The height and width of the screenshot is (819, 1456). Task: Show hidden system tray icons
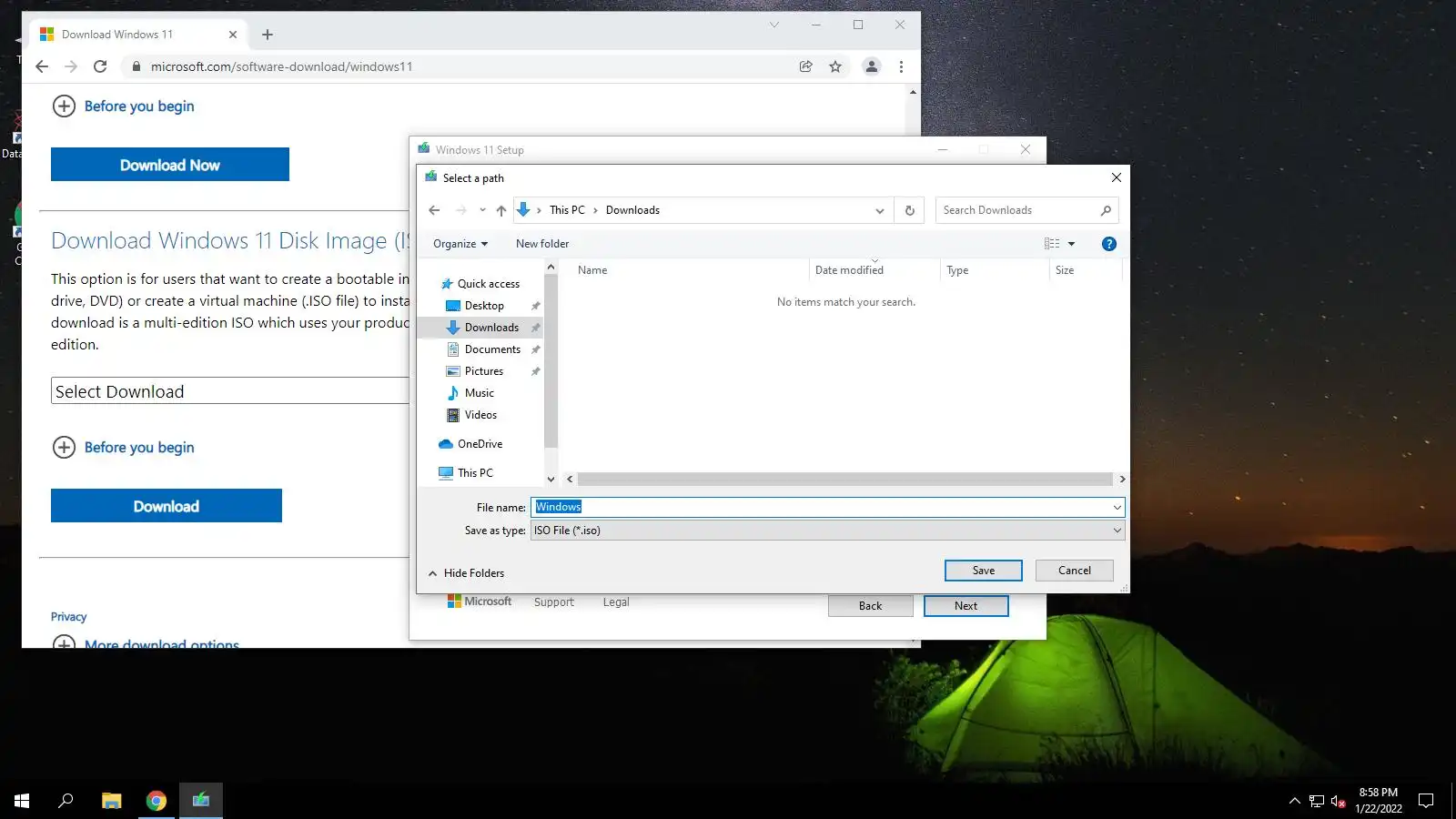tap(1294, 801)
